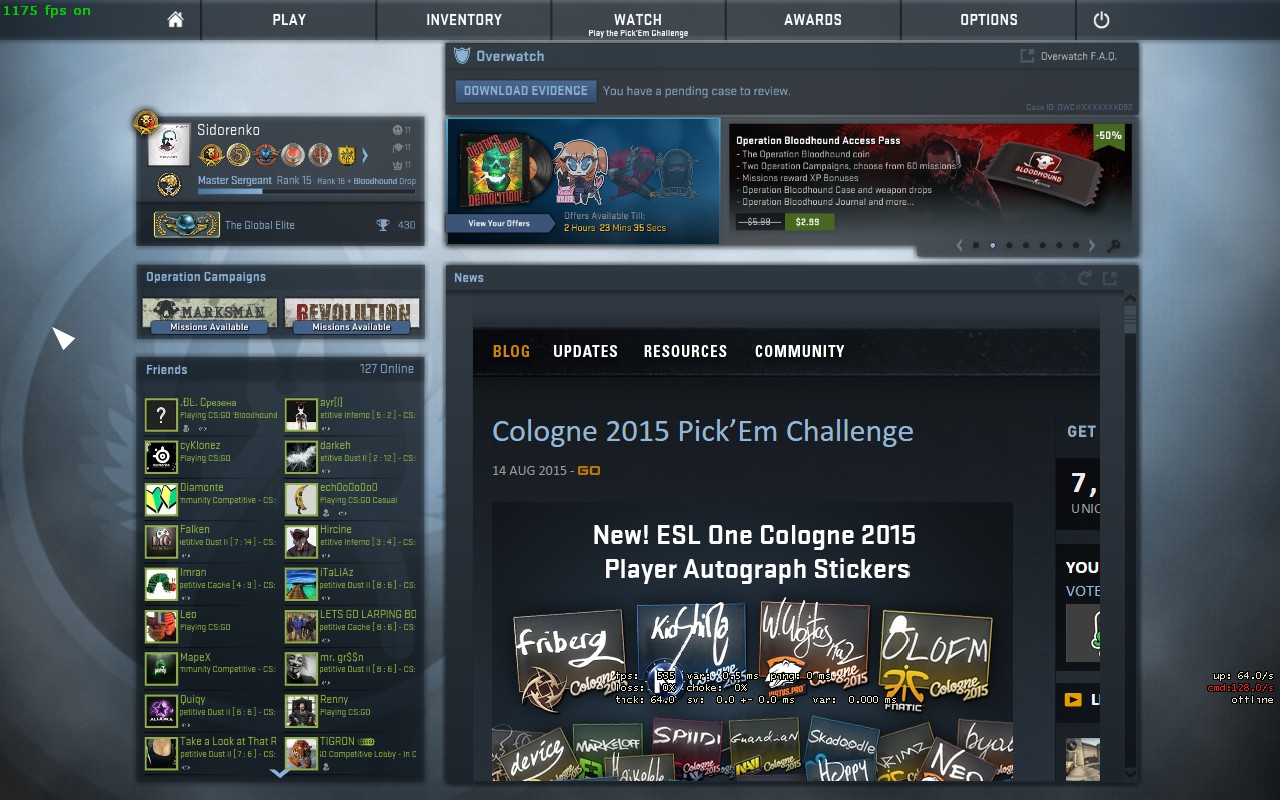Open the INVENTORY menu

click(x=464, y=19)
